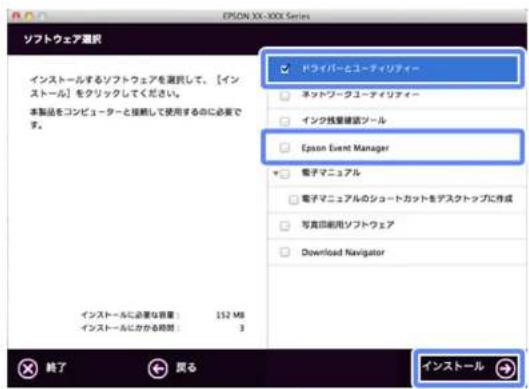Collapse the 電子マニュアル disclosure triangle

[x=276, y=173]
